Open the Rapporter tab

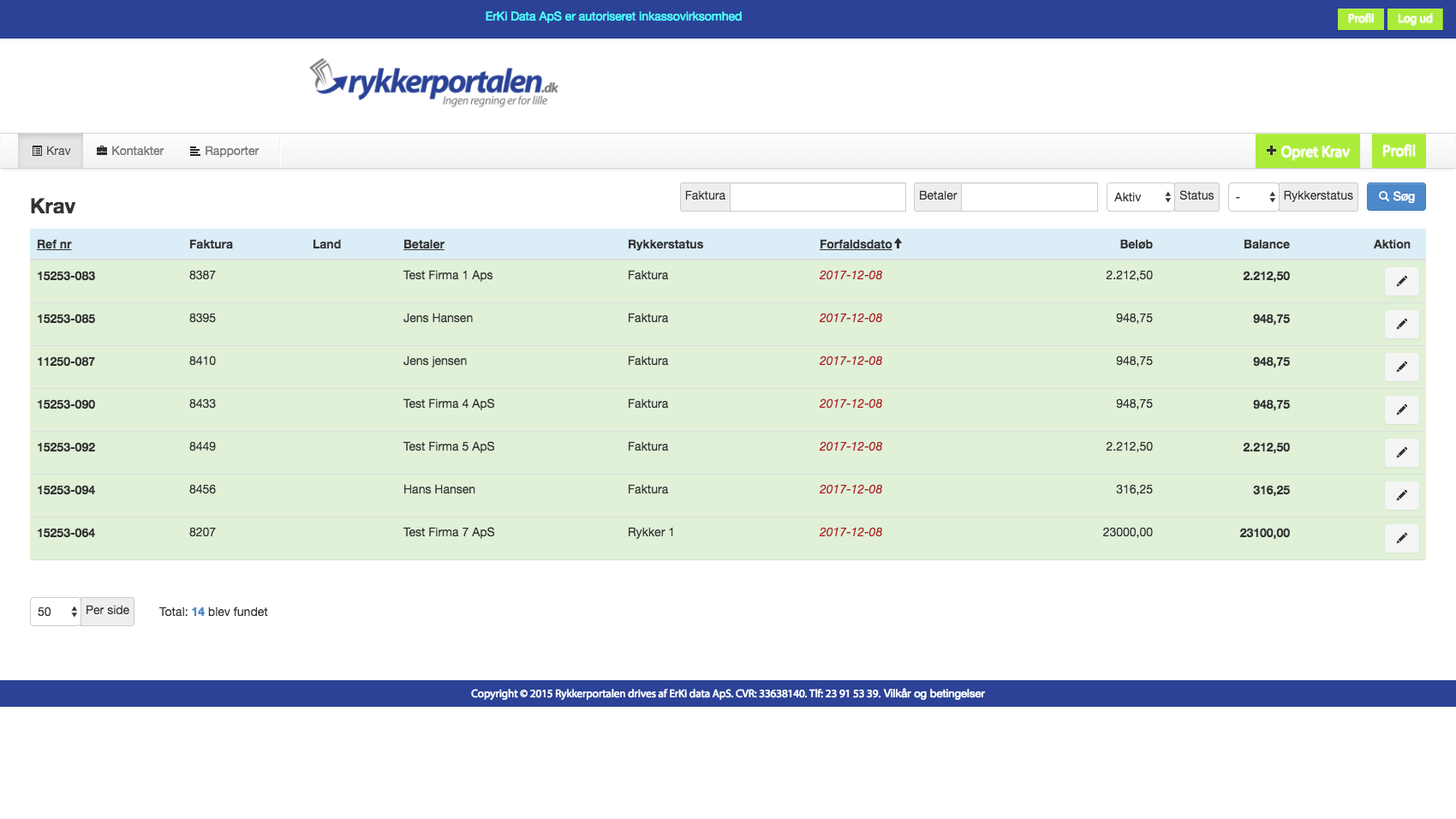pyautogui.click(x=232, y=150)
